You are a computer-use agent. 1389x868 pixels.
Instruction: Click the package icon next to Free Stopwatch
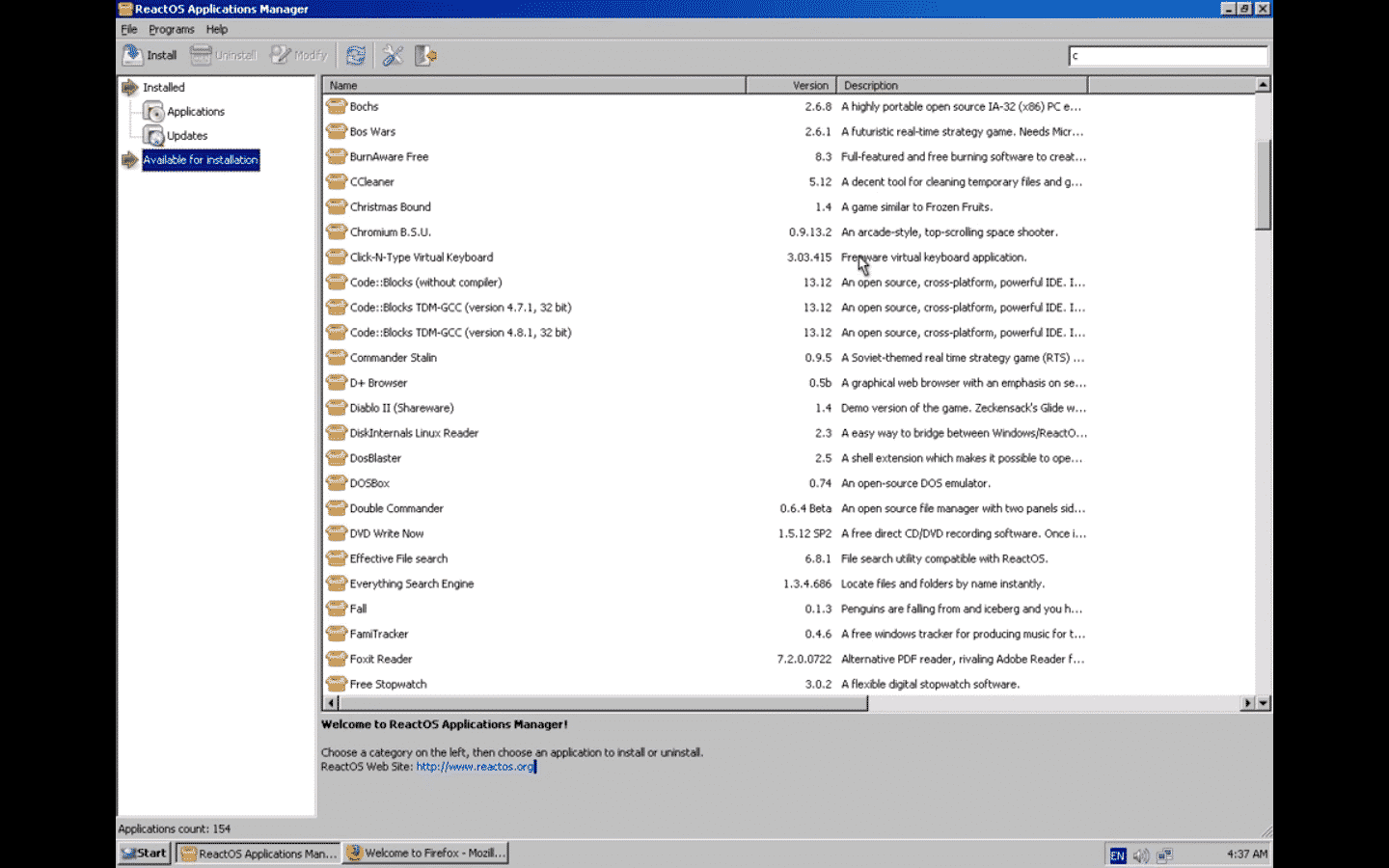[x=336, y=683]
